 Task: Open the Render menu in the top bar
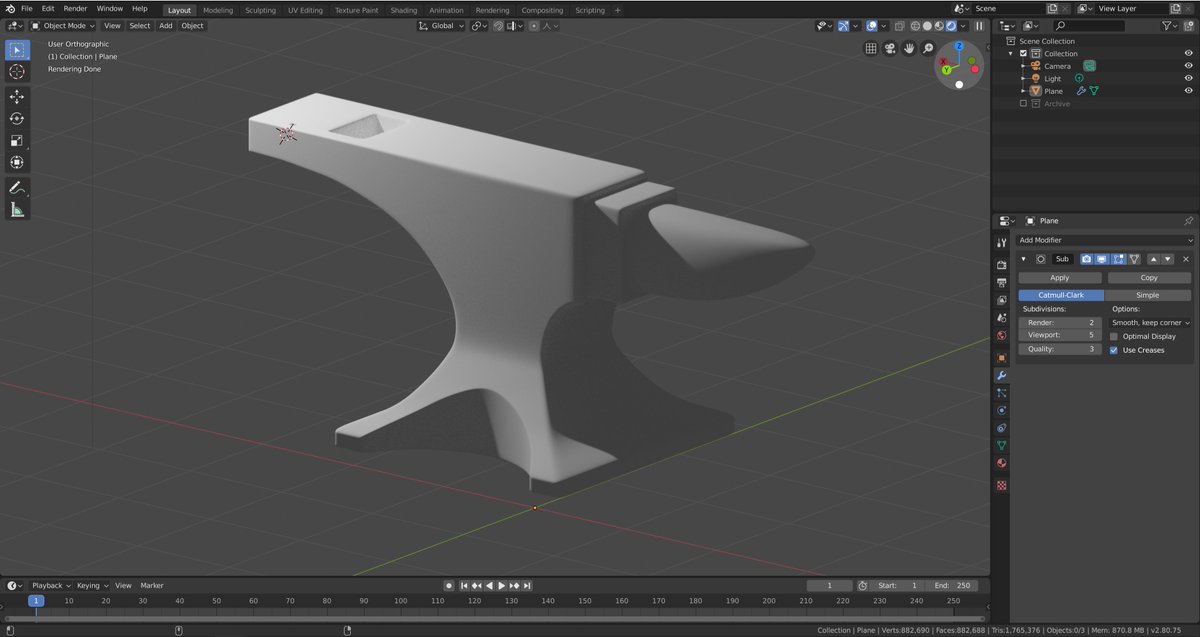(74, 8)
